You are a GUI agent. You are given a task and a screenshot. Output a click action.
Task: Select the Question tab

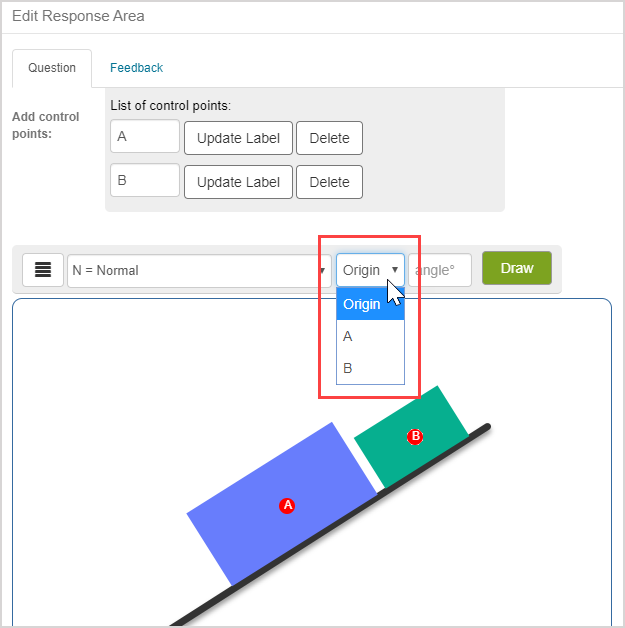point(52,68)
